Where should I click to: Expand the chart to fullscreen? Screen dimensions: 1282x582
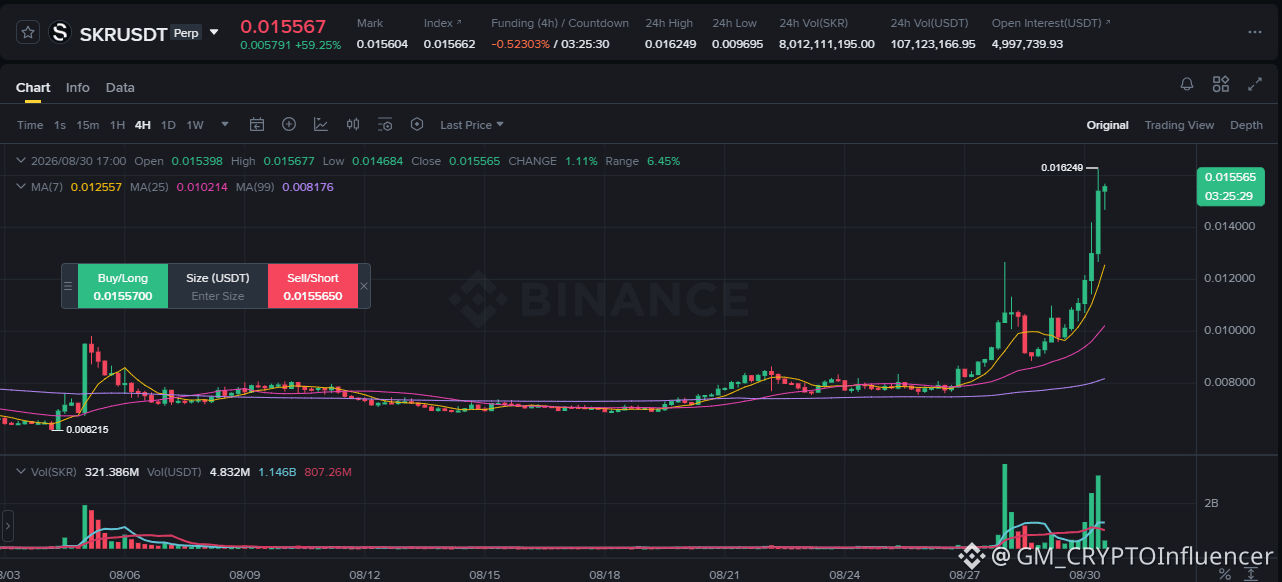pos(1255,85)
